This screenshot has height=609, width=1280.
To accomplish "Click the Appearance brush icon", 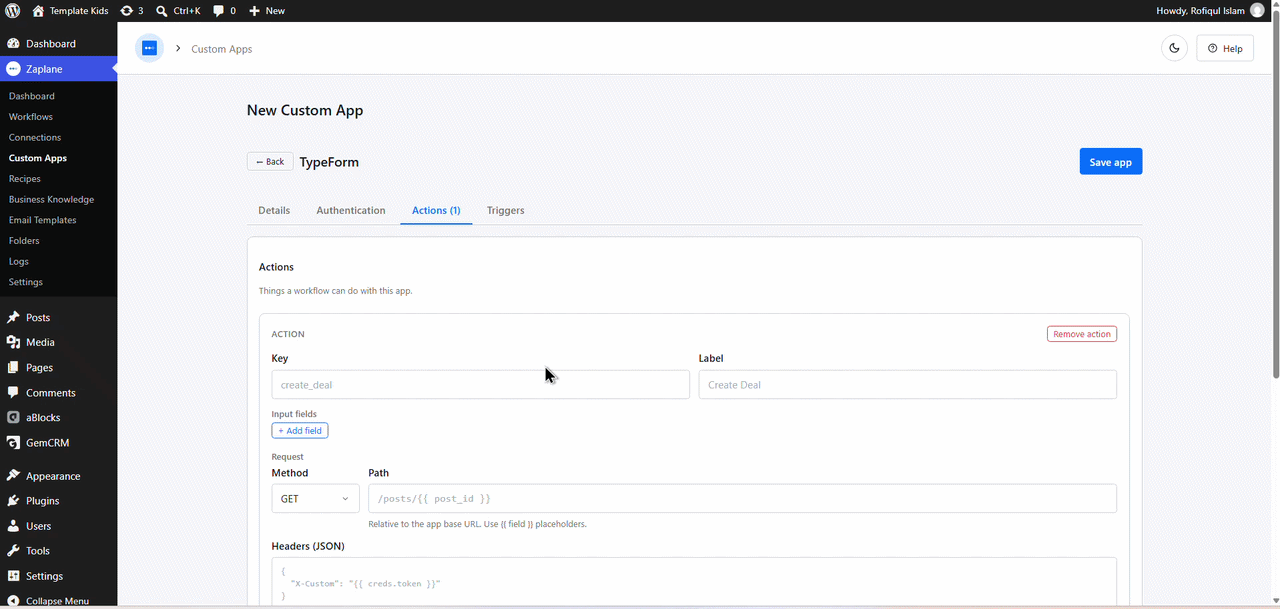I will click(13, 476).
